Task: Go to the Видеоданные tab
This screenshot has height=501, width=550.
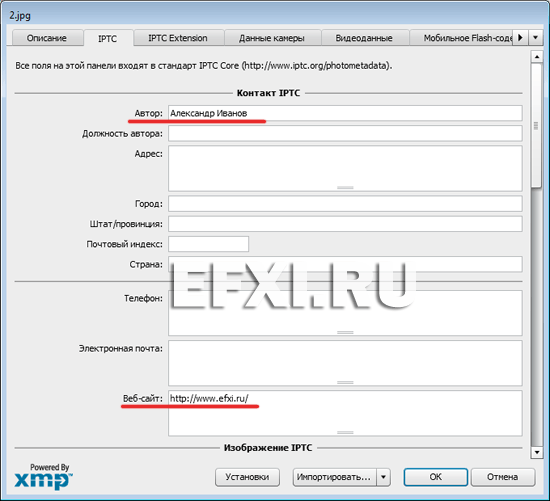Action: [x=364, y=38]
